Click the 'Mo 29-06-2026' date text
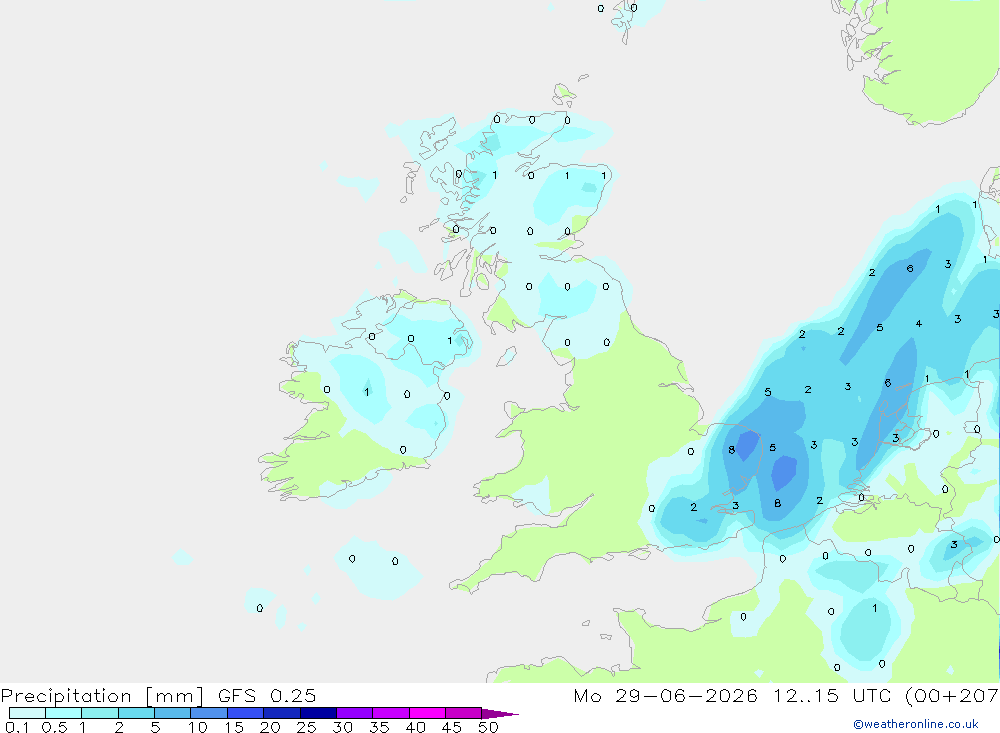The height and width of the screenshot is (733, 1000). coord(666,696)
